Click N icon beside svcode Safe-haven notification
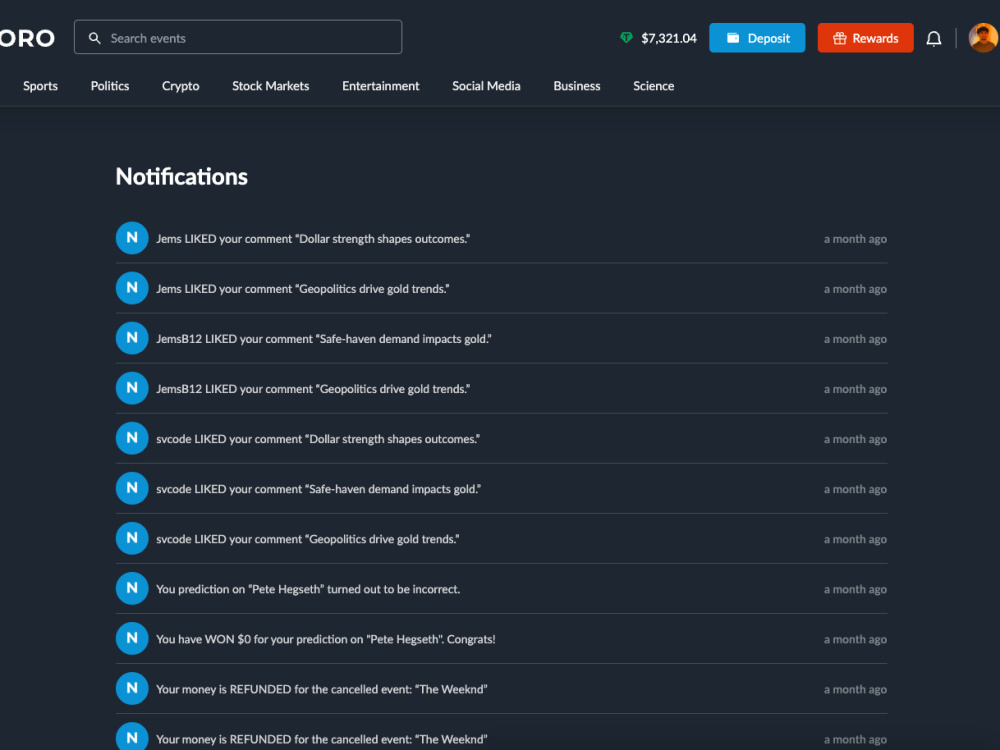Screen dimensions: 1000x750 tap(132, 488)
